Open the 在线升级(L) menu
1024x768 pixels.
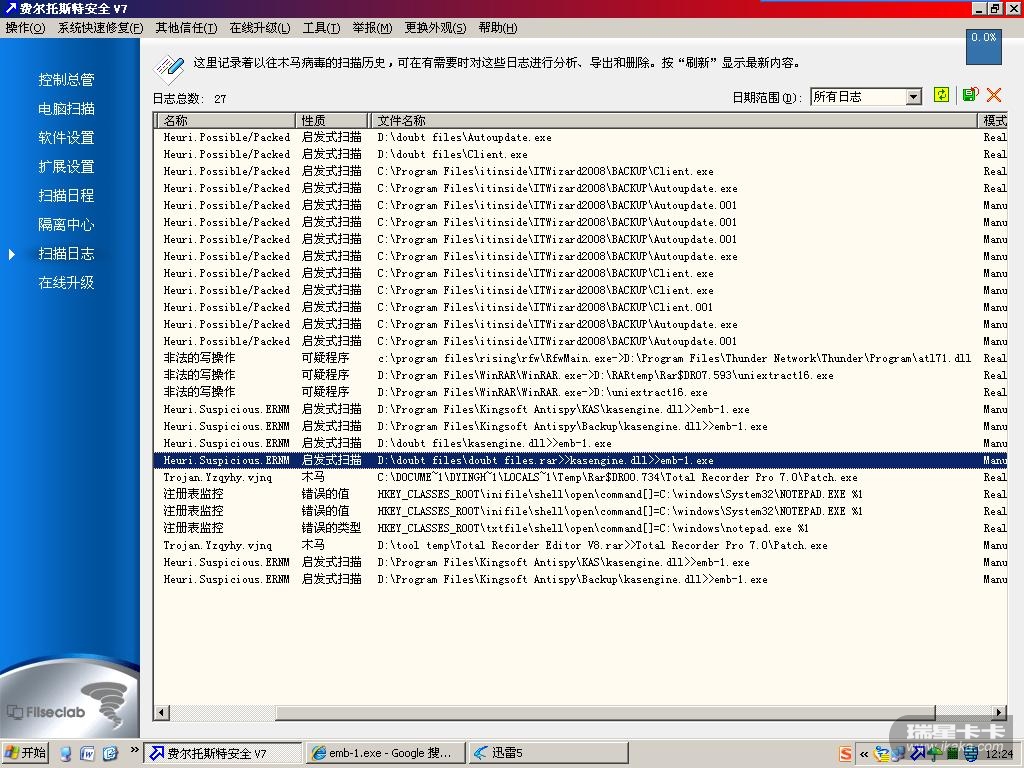pos(260,27)
